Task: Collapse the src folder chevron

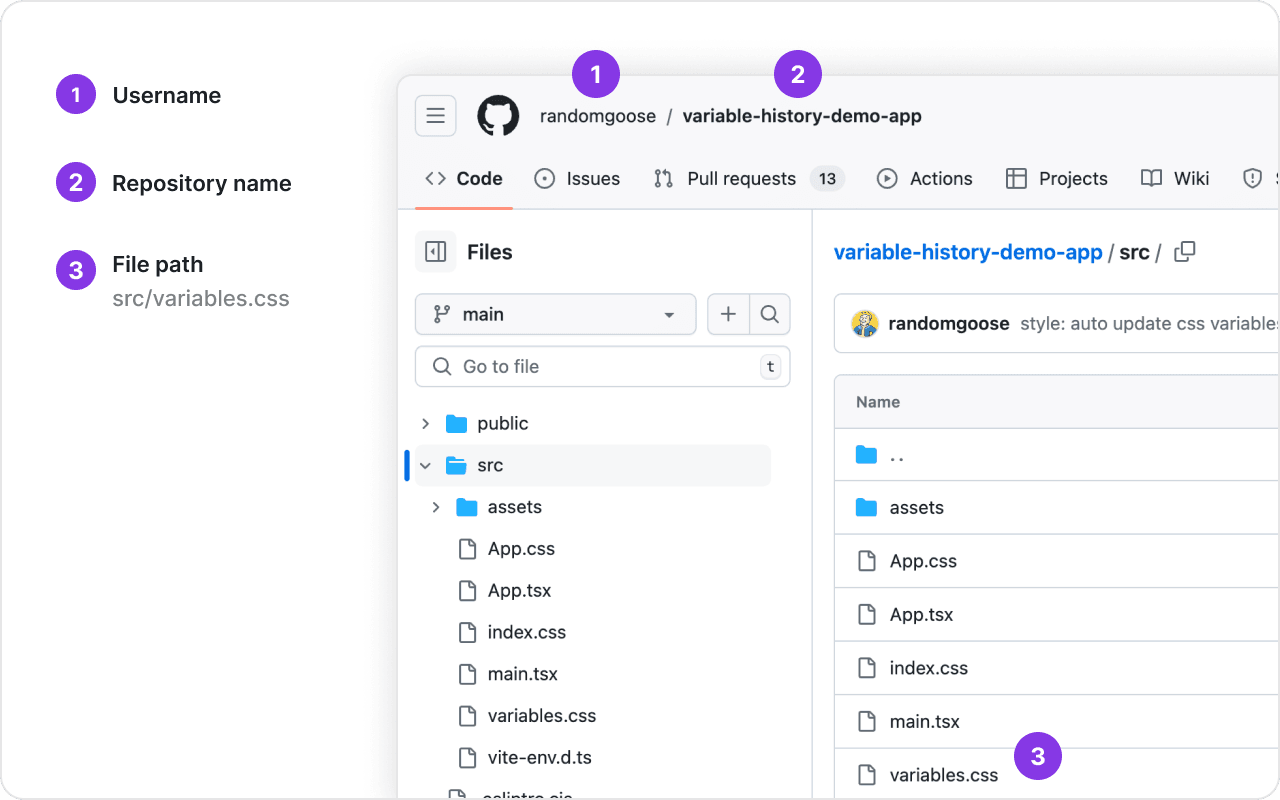Action: click(426, 466)
